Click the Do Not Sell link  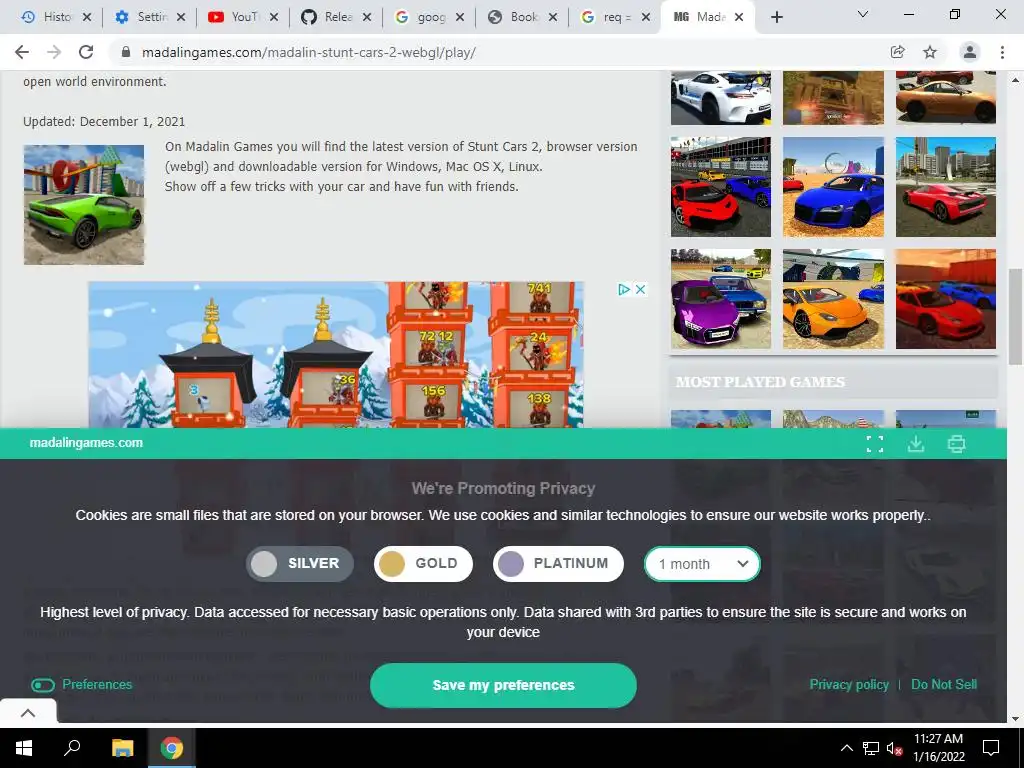point(944,684)
